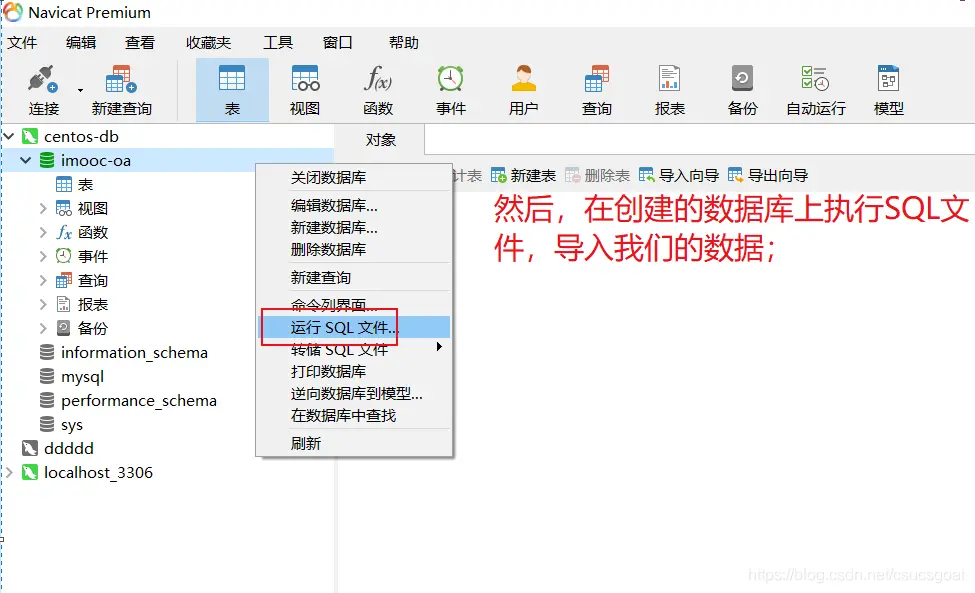Select the mysql database
This screenshot has height=593, width=975.
82,377
